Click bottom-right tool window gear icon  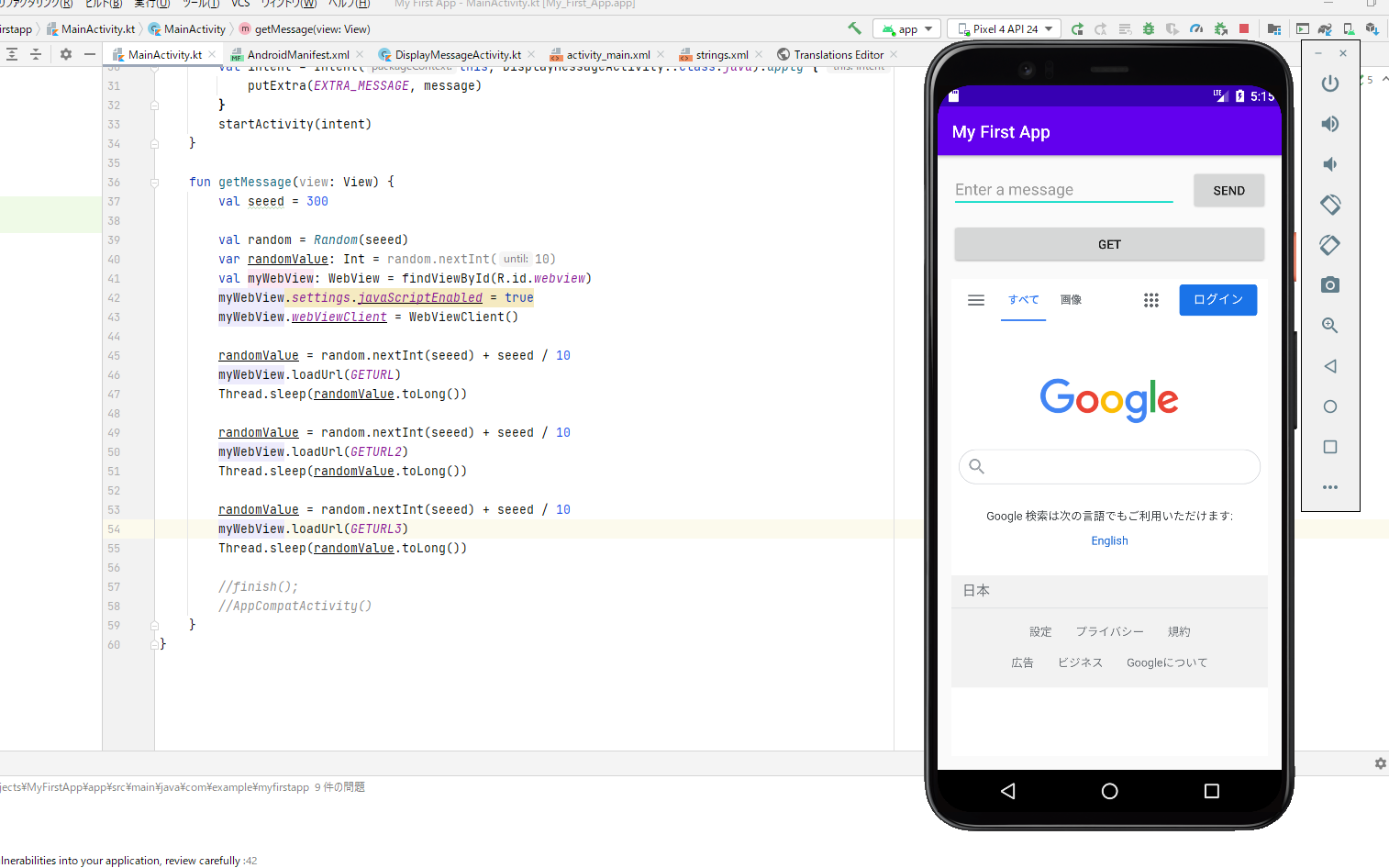1380,763
